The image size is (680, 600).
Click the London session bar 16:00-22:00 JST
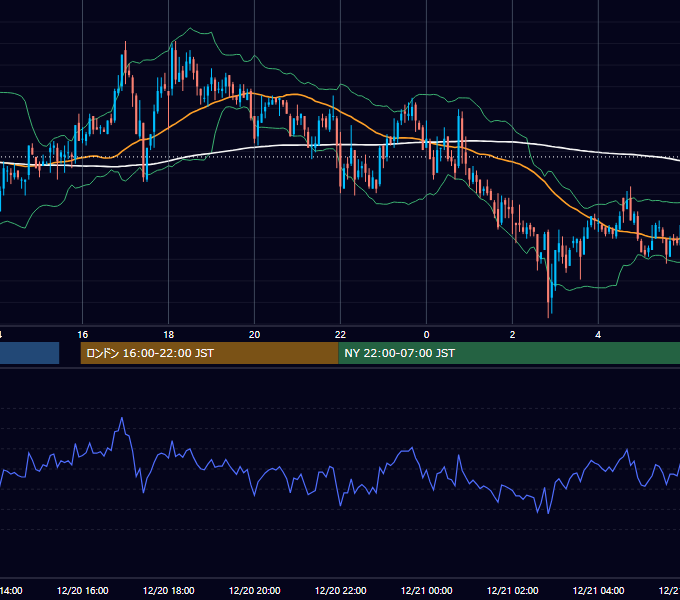tap(209, 353)
